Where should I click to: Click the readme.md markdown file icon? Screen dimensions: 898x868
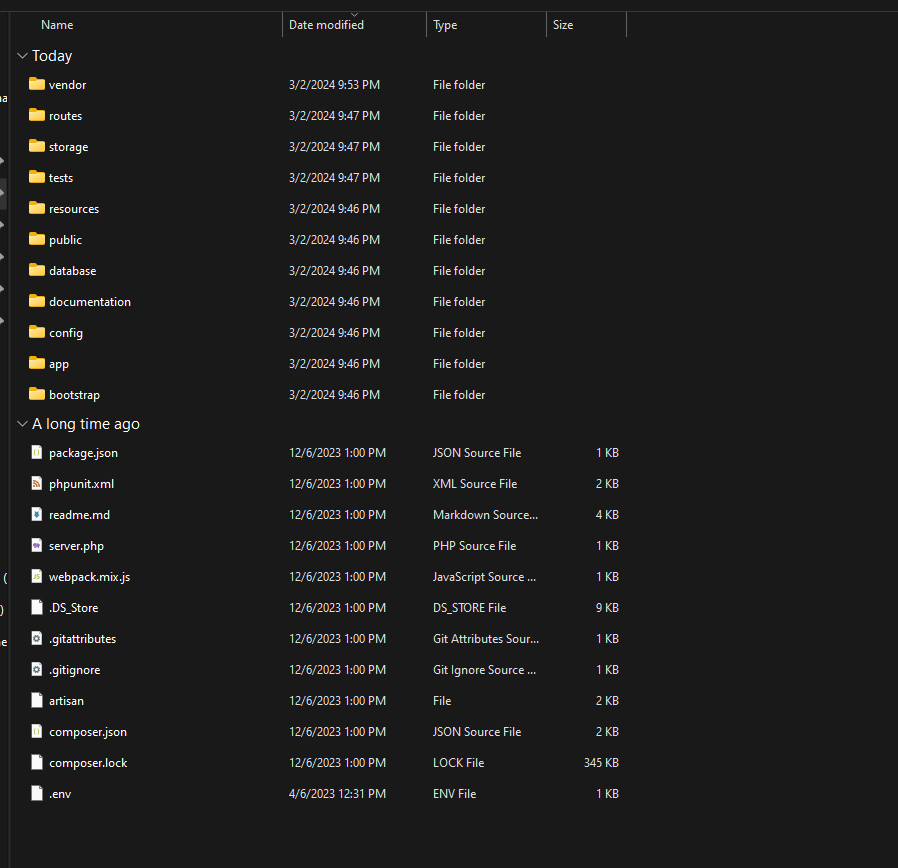(x=37, y=514)
